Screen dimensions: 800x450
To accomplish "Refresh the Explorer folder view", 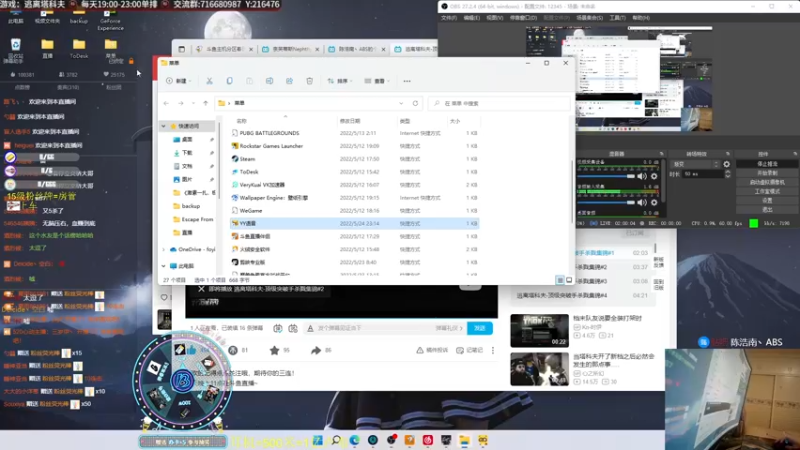I will [x=415, y=103].
